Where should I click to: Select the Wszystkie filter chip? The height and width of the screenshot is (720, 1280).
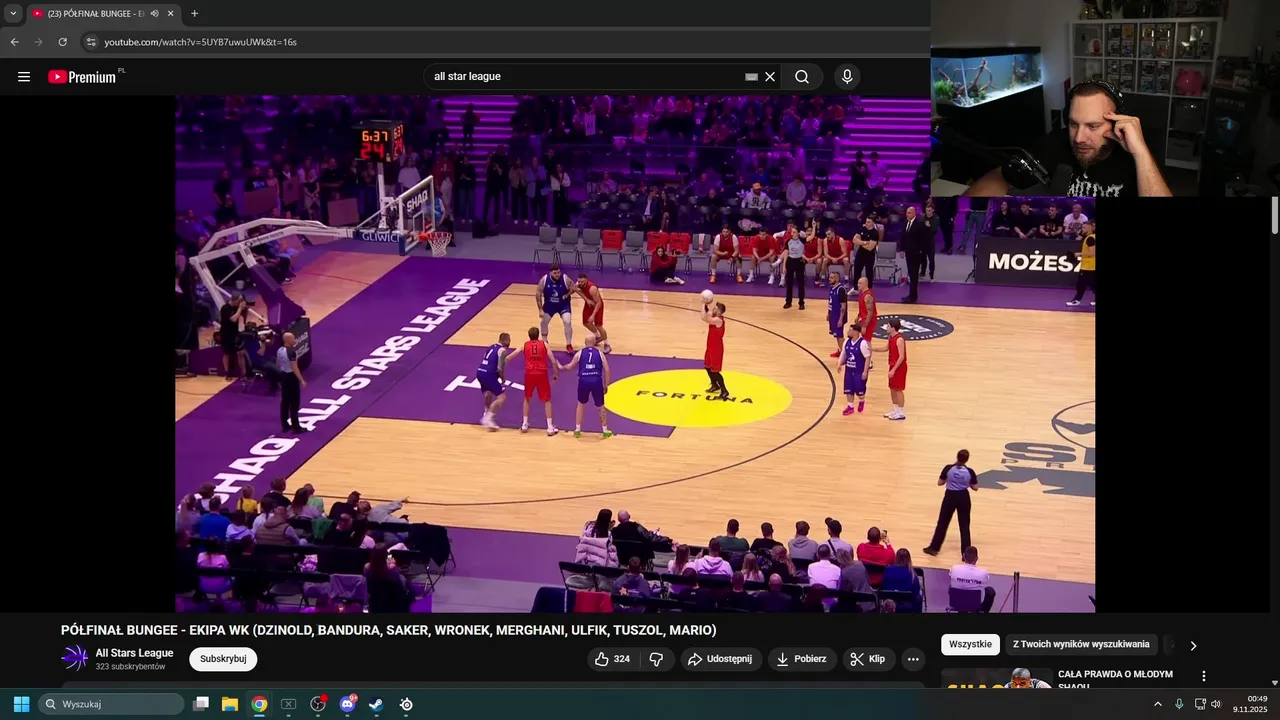click(970, 645)
